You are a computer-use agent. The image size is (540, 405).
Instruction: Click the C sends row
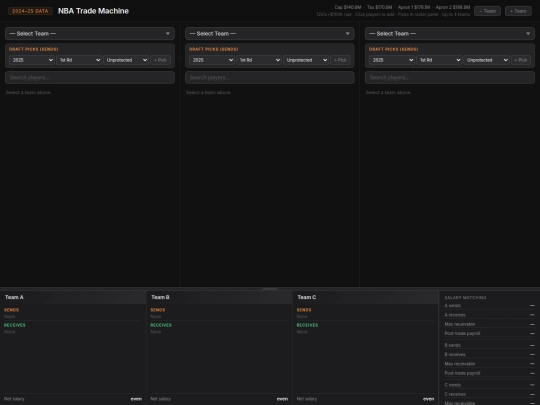coord(489,385)
